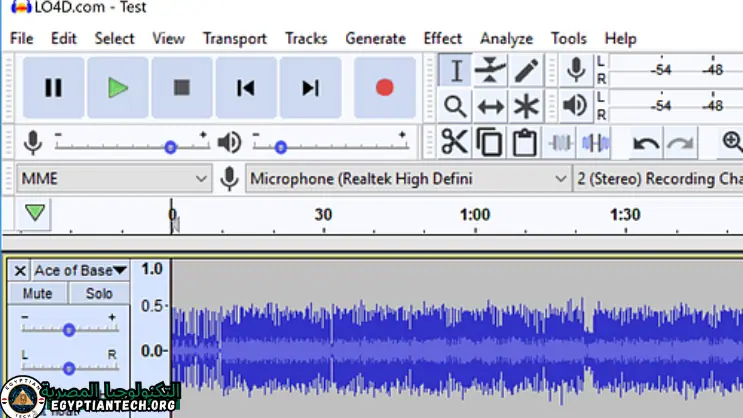743x418 pixels.
Task: Select the Multi-Tool asterisk icon
Action: coord(526,106)
